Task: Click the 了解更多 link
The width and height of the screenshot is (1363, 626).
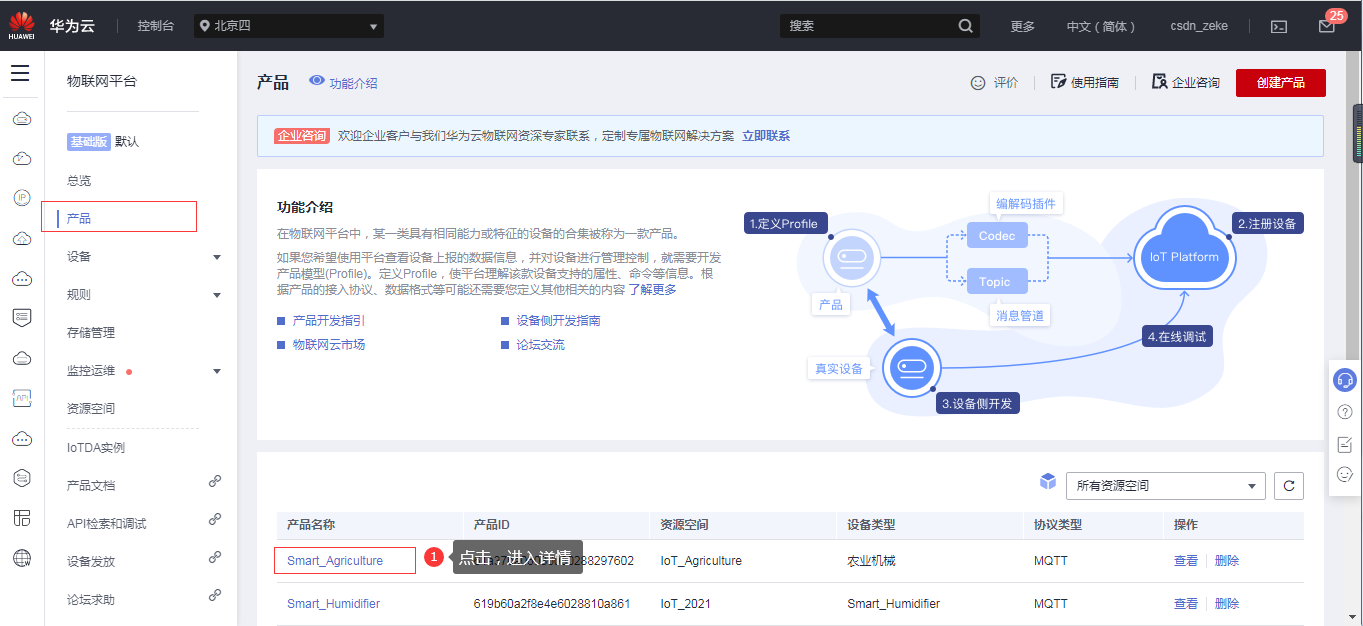Action: coord(652,290)
